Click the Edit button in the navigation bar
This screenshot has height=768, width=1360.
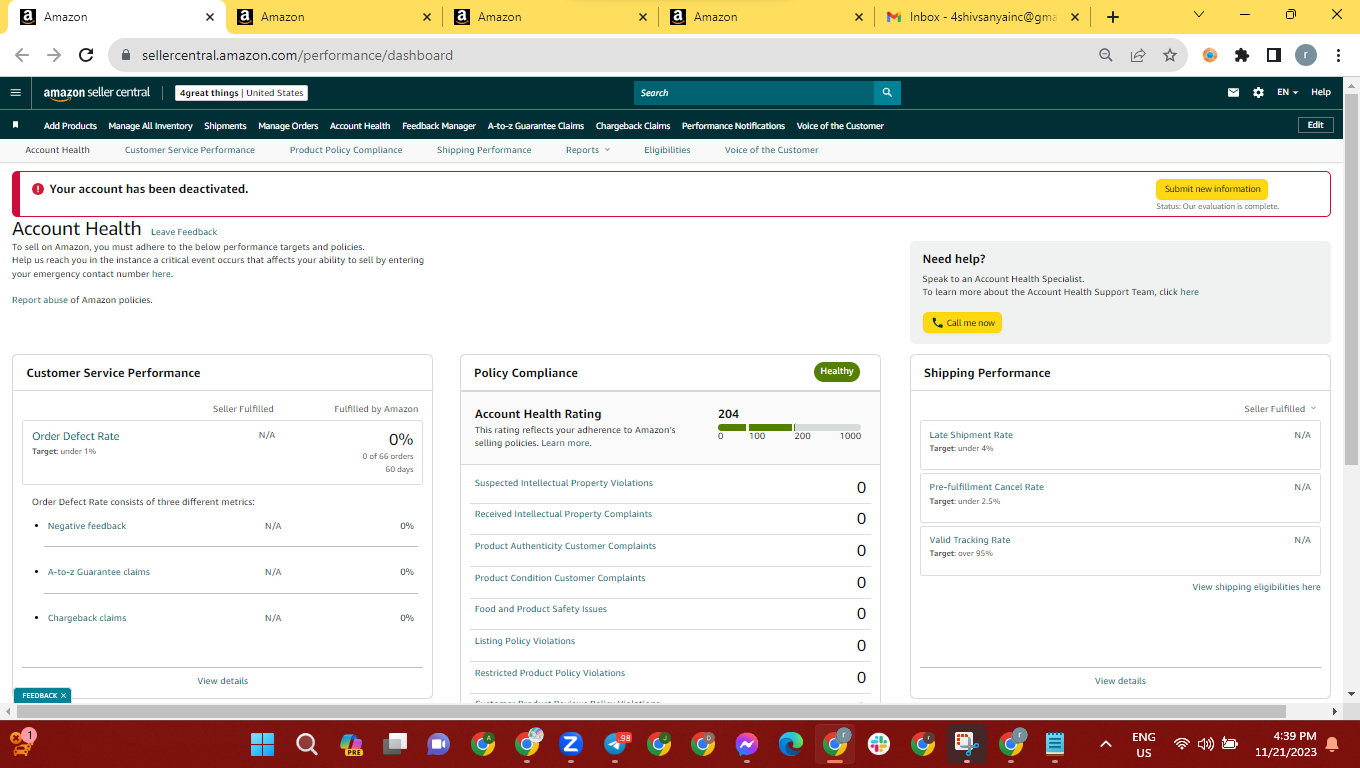(x=1315, y=125)
